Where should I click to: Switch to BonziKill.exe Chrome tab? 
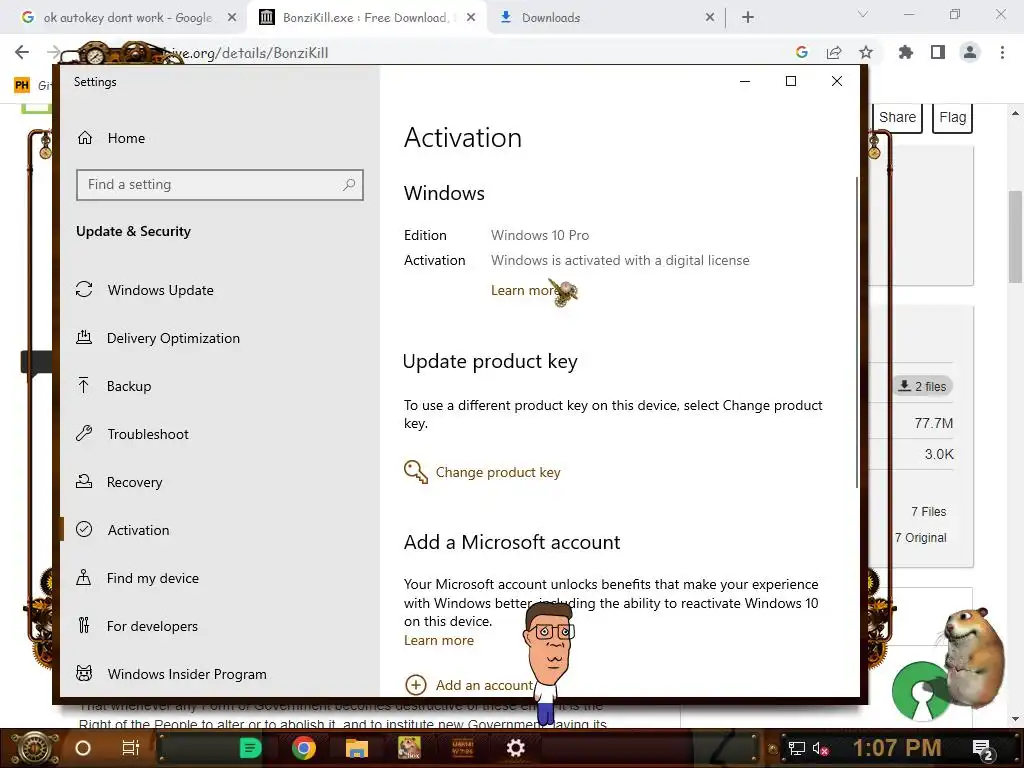366,18
